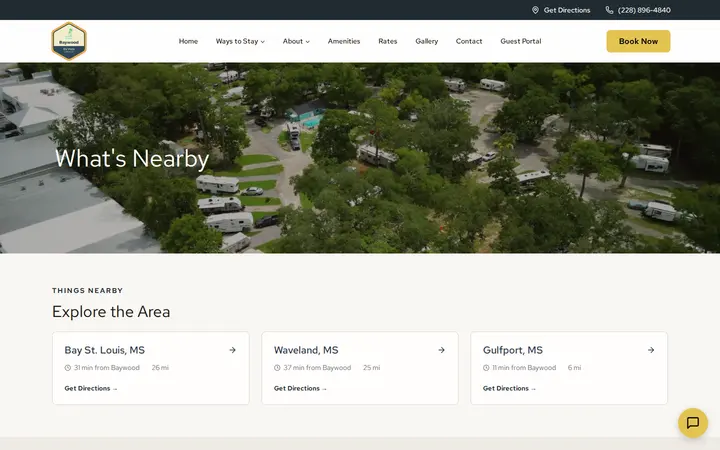720x450 pixels.
Task: Click the Book Now button
Action: (638, 41)
